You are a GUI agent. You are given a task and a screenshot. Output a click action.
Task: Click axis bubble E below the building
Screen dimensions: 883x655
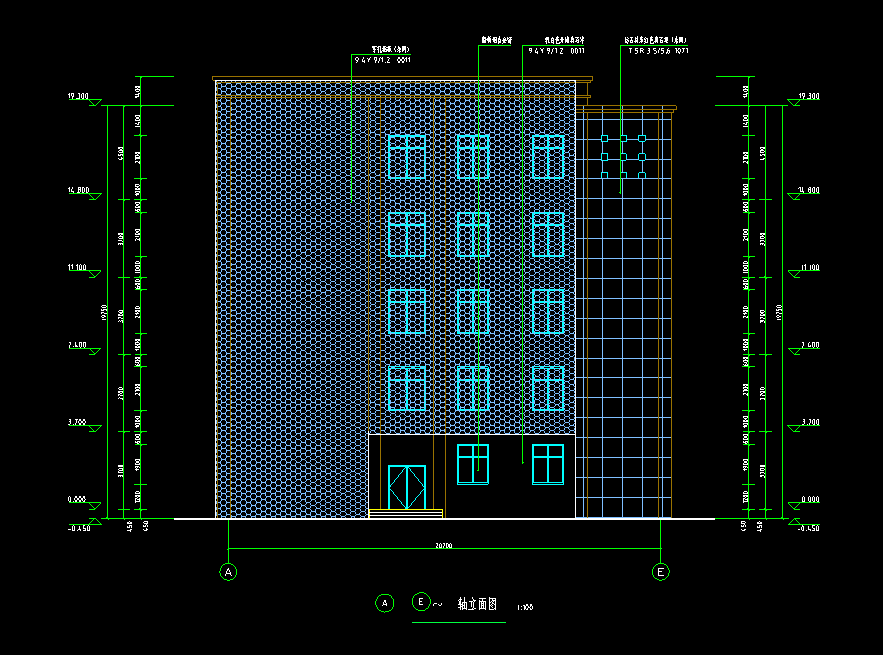(x=660, y=572)
